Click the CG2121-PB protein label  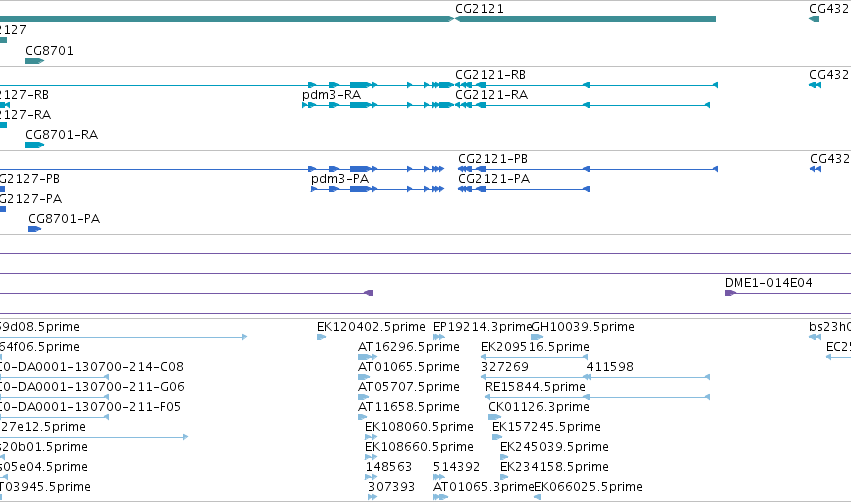(x=493, y=158)
